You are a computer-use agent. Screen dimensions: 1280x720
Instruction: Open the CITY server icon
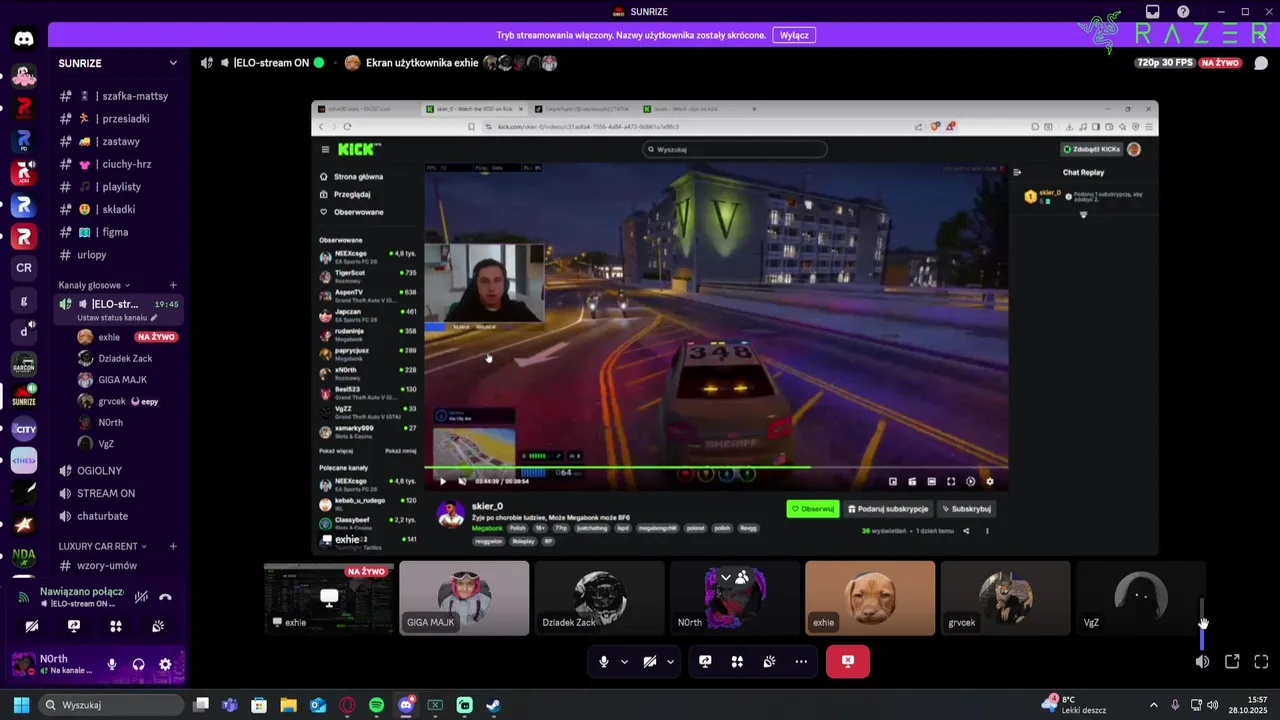24,429
